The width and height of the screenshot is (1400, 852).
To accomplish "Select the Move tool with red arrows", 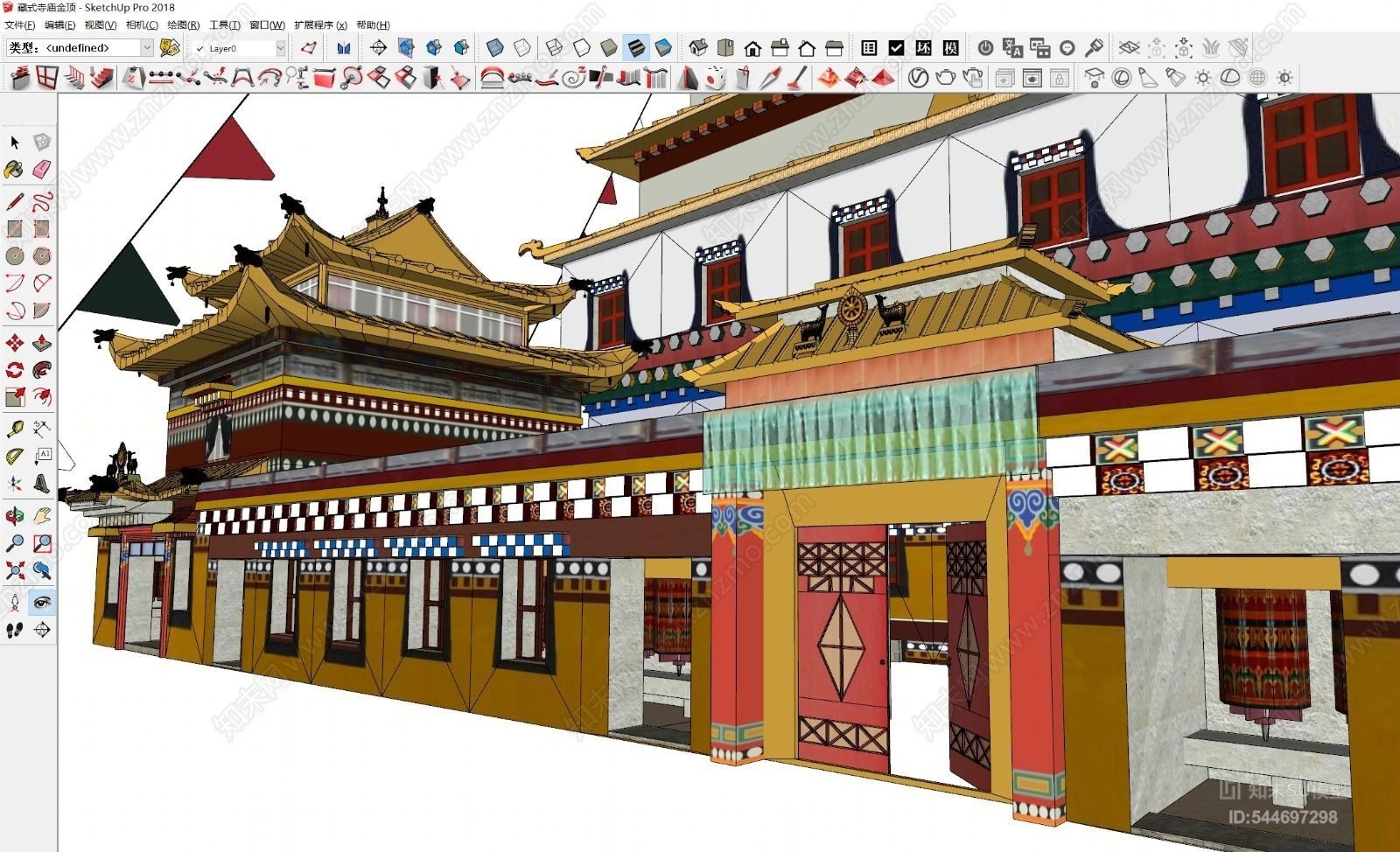I will click(x=15, y=343).
